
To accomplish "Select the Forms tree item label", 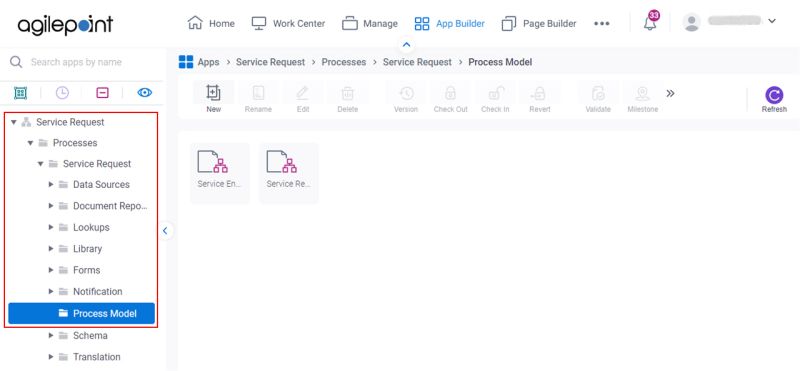I will coord(86,270).
